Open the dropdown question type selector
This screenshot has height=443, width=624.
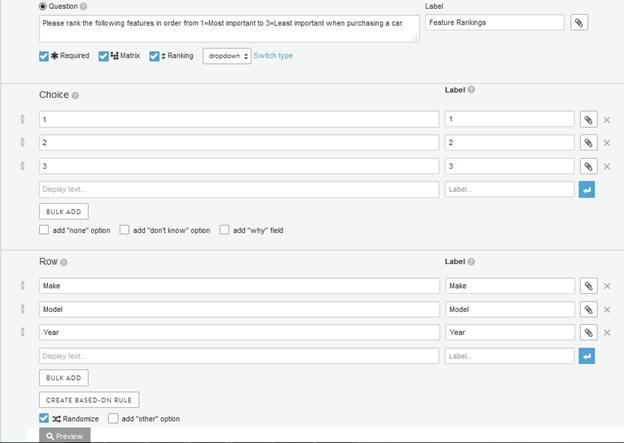point(226,56)
